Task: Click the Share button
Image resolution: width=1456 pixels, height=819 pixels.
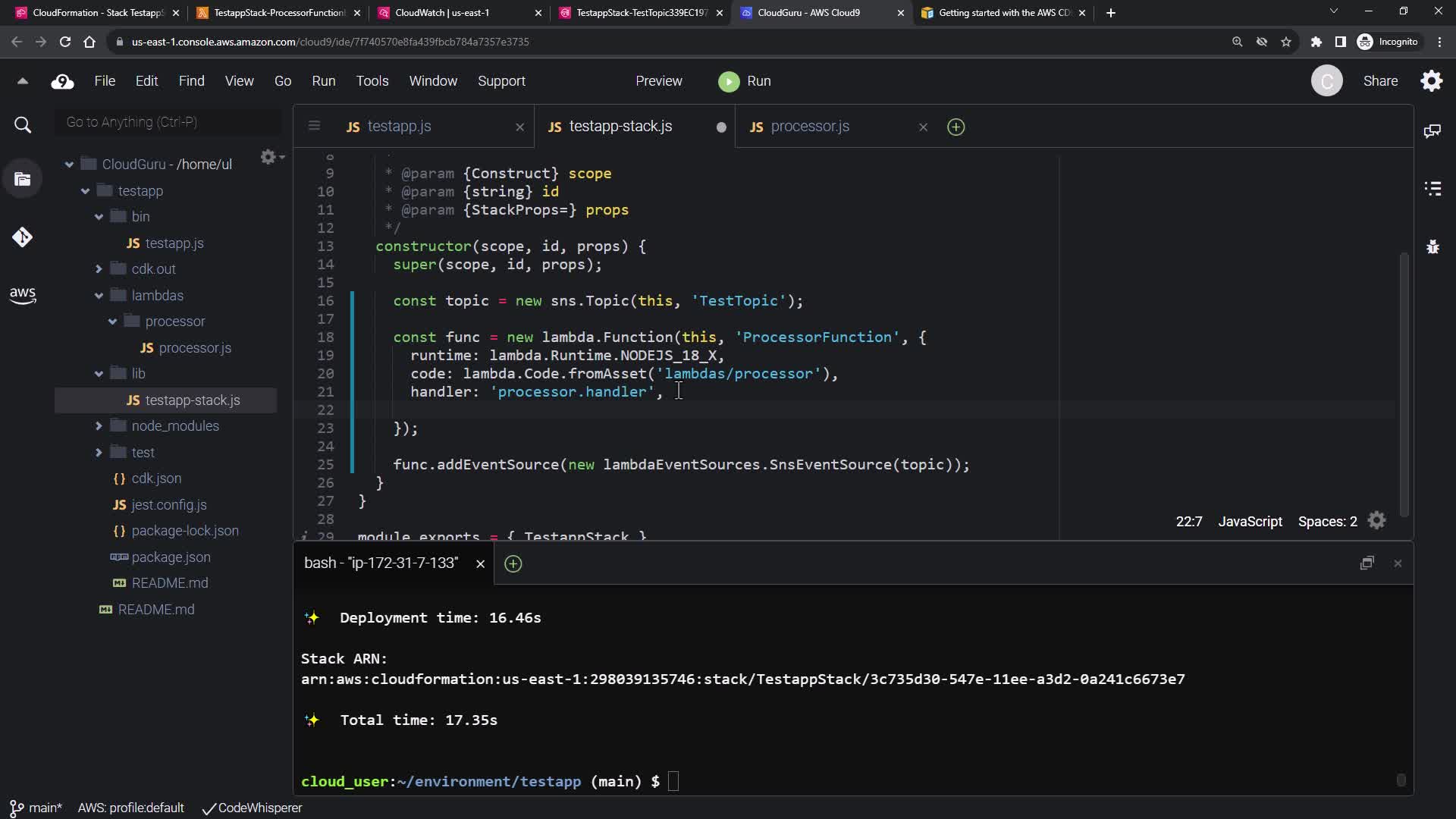Action: (1380, 81)
